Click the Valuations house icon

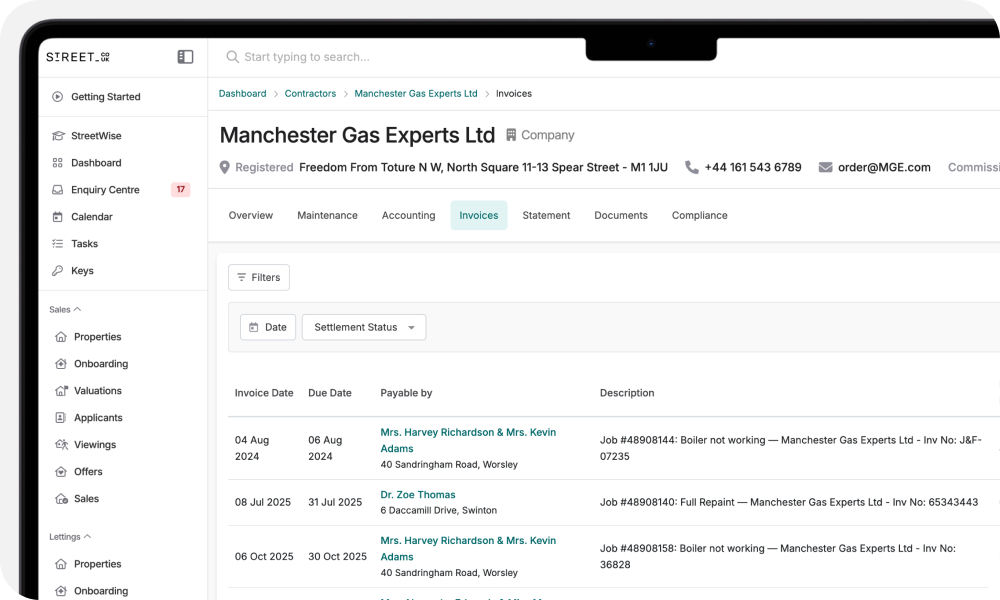coord(60,390)
